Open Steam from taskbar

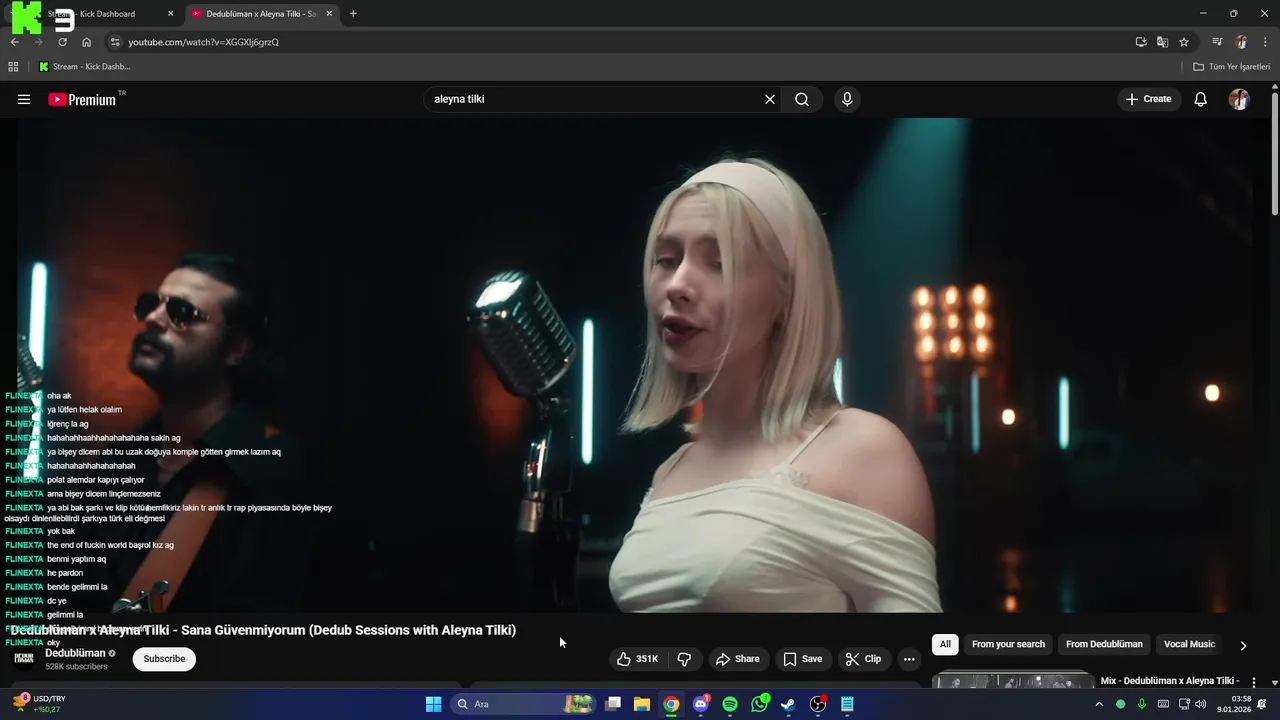pos(789,704)
